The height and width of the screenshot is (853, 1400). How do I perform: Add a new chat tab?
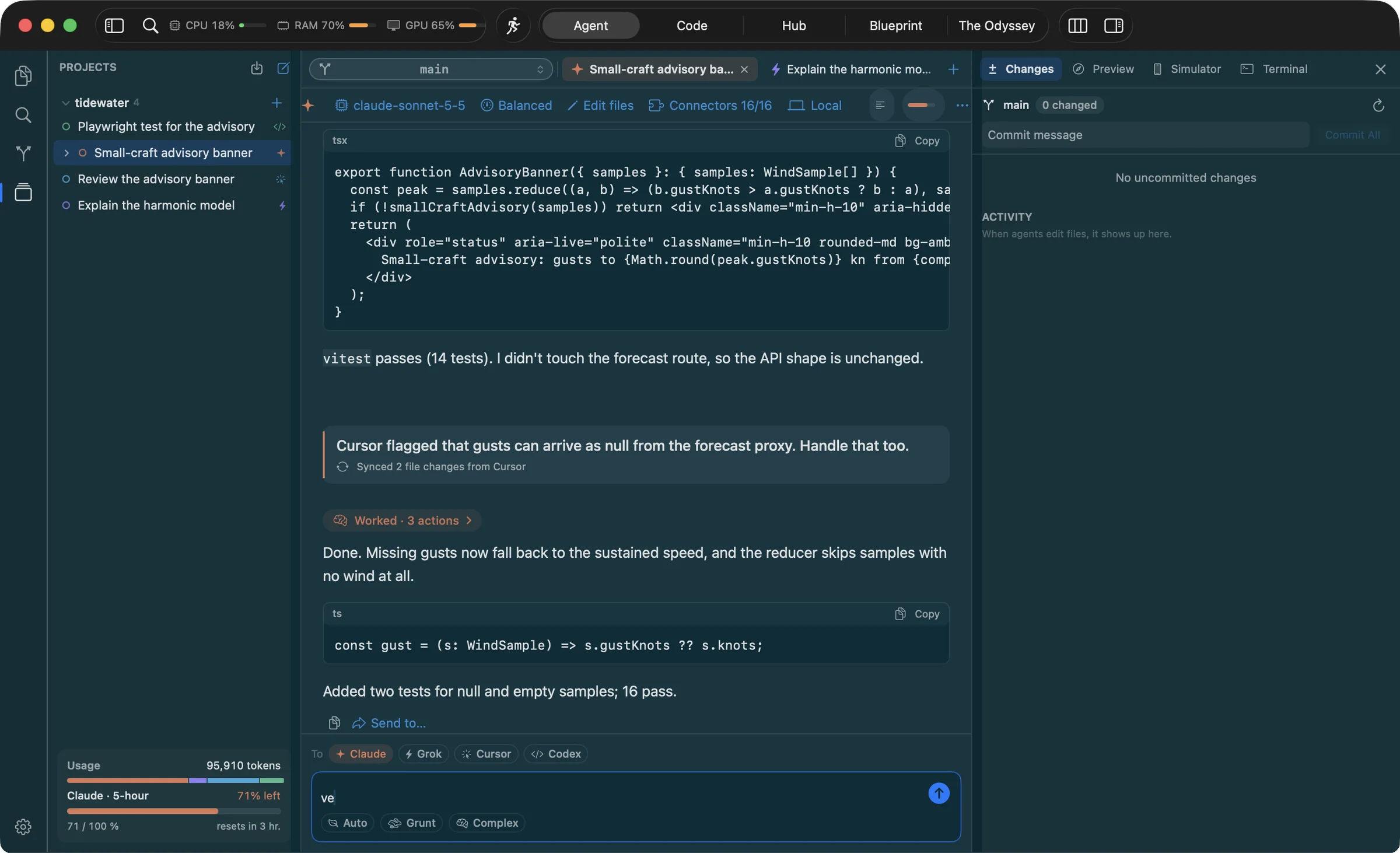pos(953,69)
